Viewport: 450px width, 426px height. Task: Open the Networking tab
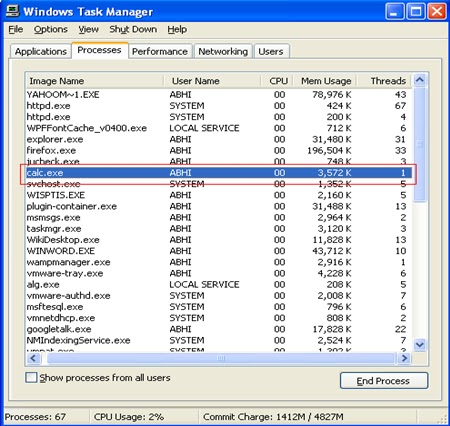click(x=223, y=52)
